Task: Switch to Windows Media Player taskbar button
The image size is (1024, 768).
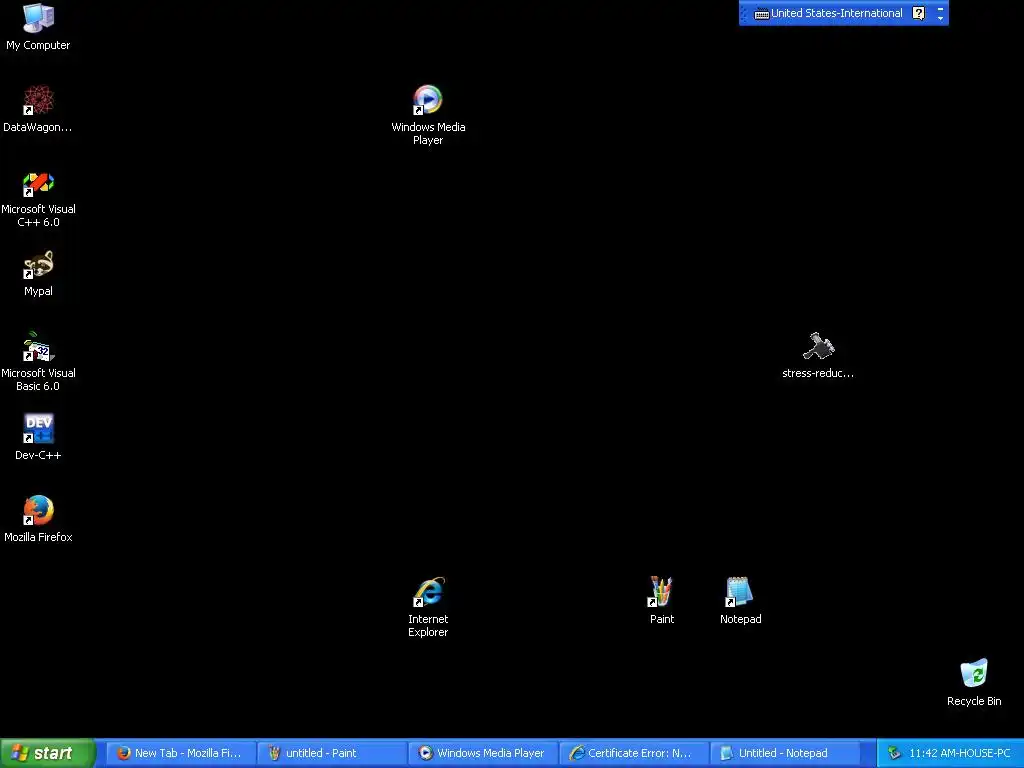Action: point(483,753)
